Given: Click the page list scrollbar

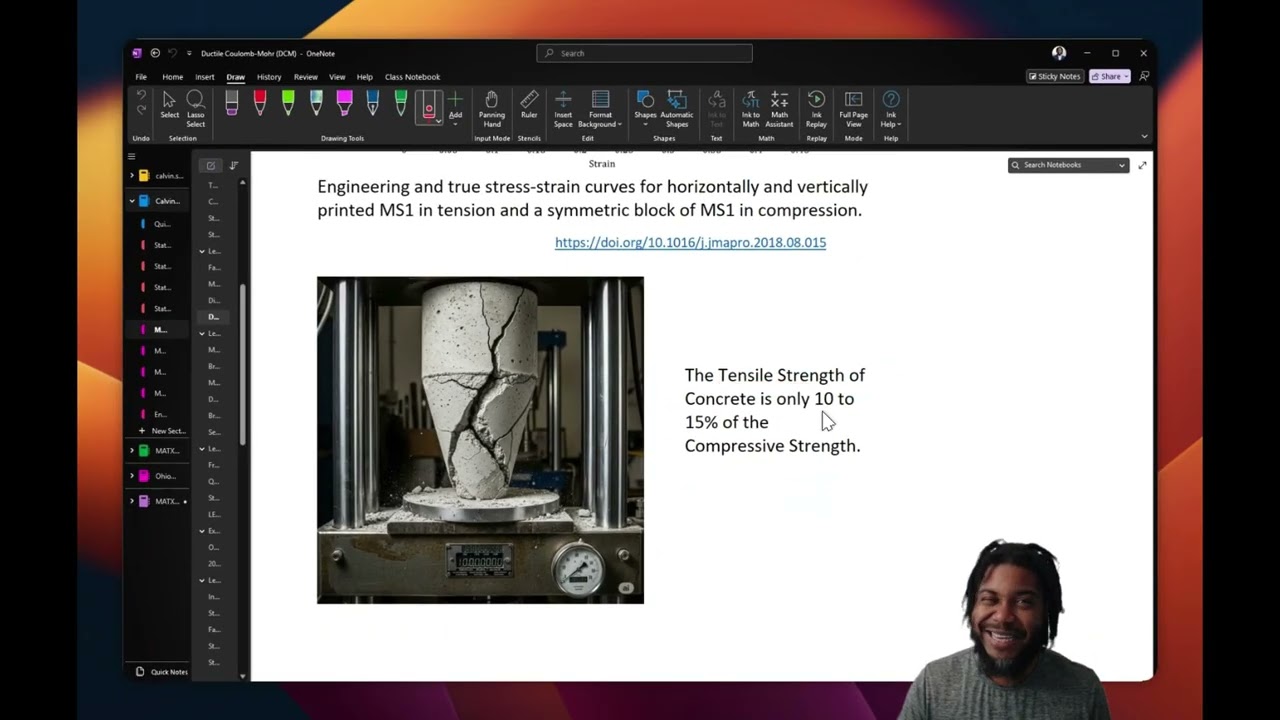Looking at the screenshot, I should (x=243, y=365).
